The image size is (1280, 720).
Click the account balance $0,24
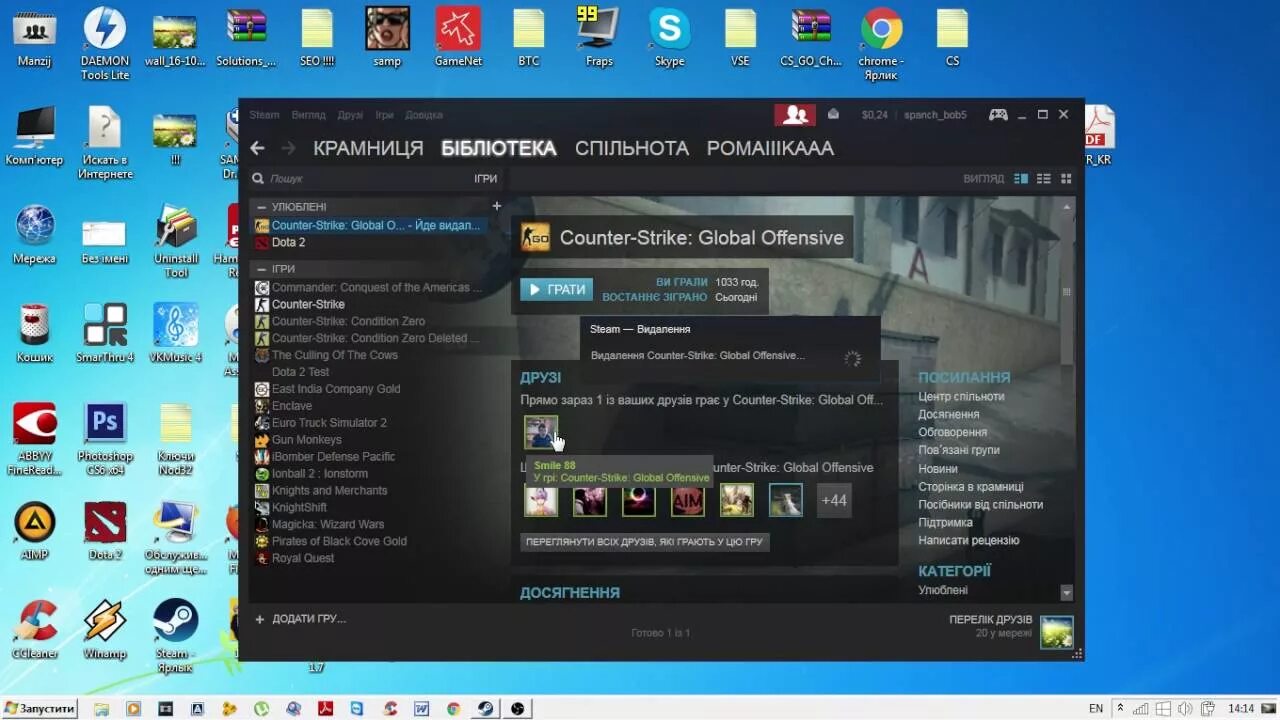tap(874, 115)
